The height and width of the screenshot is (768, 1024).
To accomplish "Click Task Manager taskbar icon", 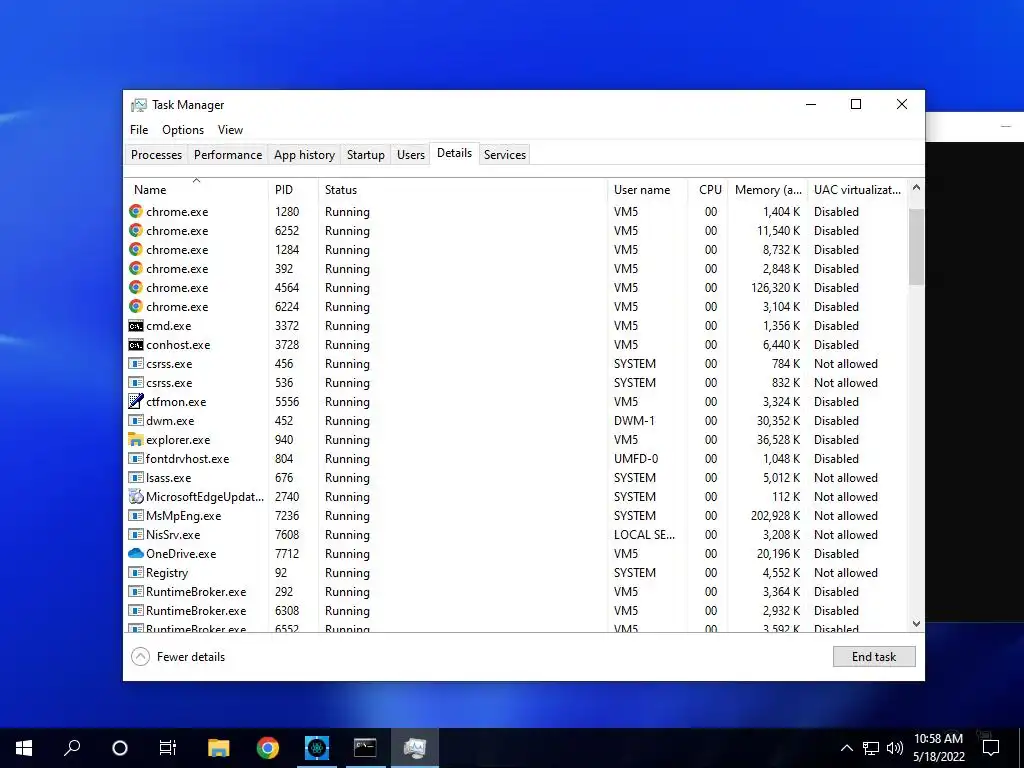I will tap(415, 748).
